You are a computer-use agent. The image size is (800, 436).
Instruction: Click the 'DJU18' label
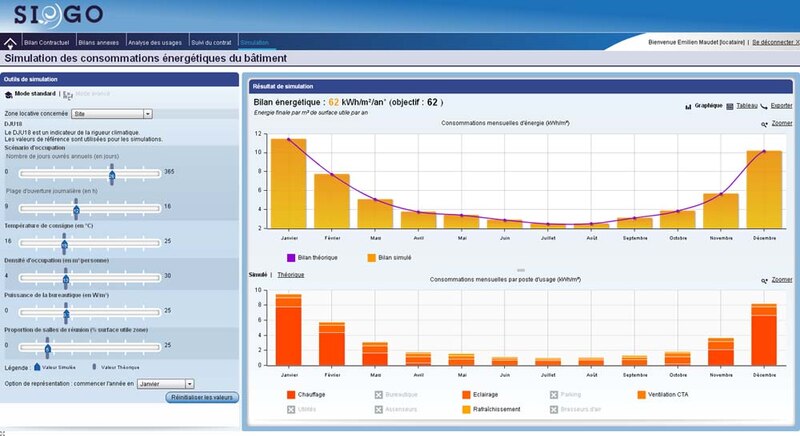coord(12,123)
